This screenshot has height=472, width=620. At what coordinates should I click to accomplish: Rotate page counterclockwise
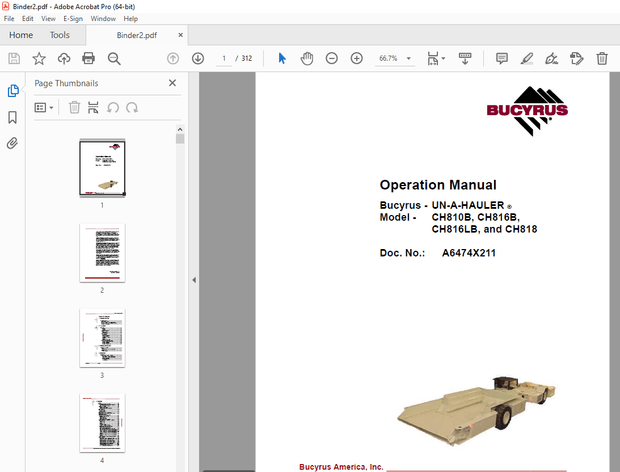coord(113,108)
